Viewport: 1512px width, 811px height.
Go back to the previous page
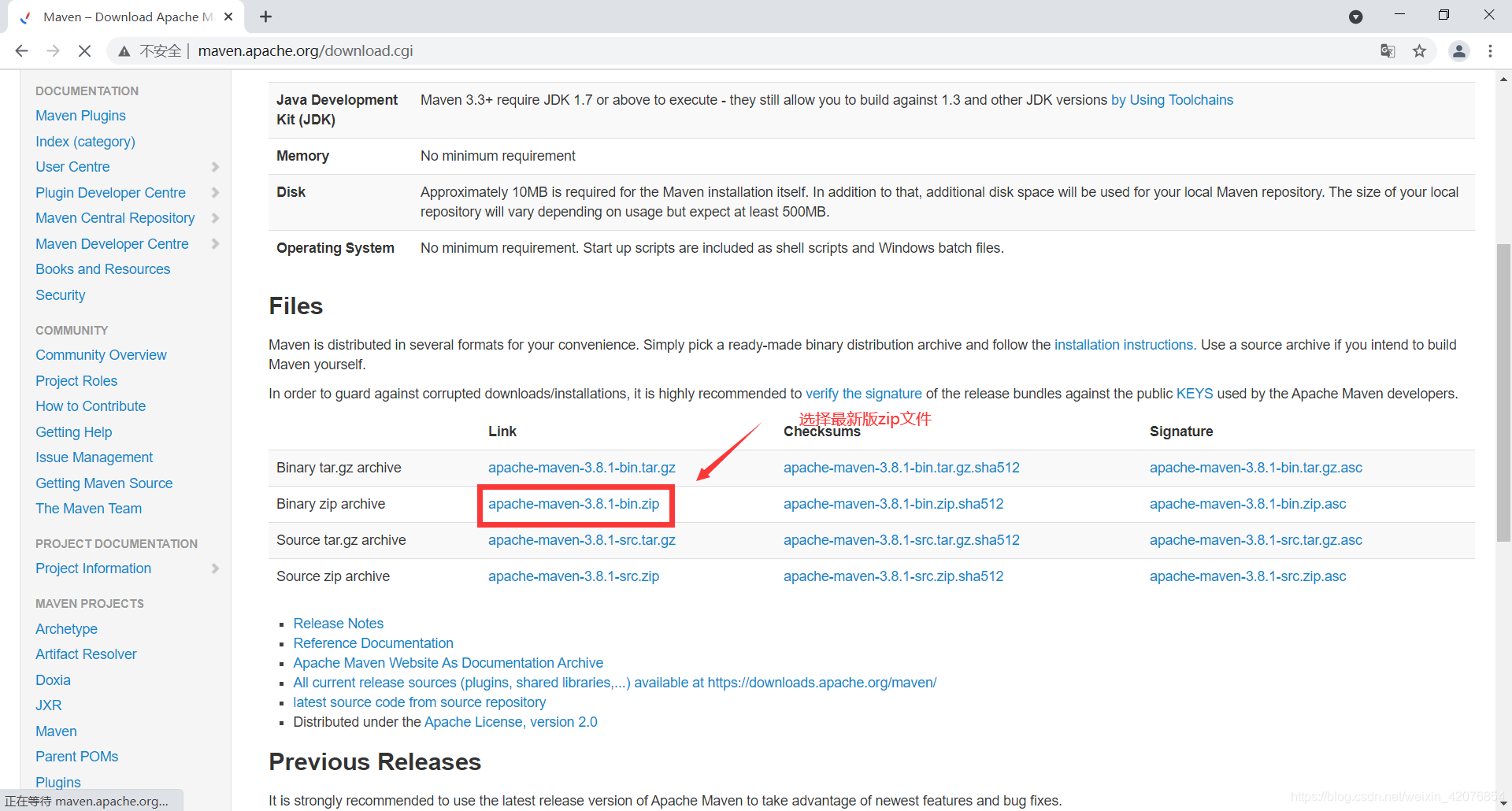coord(21,51)
